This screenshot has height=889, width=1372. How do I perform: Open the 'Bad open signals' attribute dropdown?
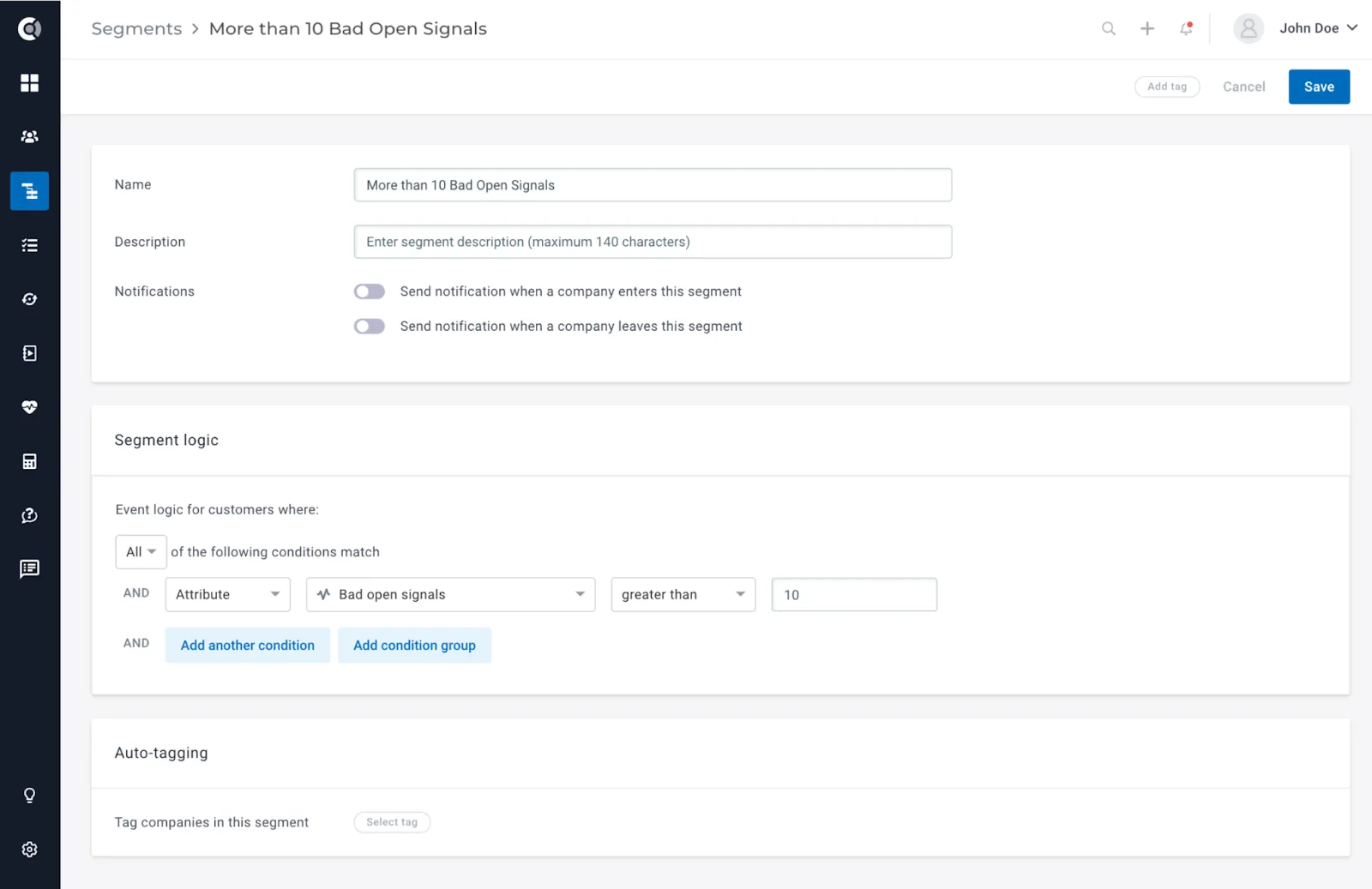[450, 594]
